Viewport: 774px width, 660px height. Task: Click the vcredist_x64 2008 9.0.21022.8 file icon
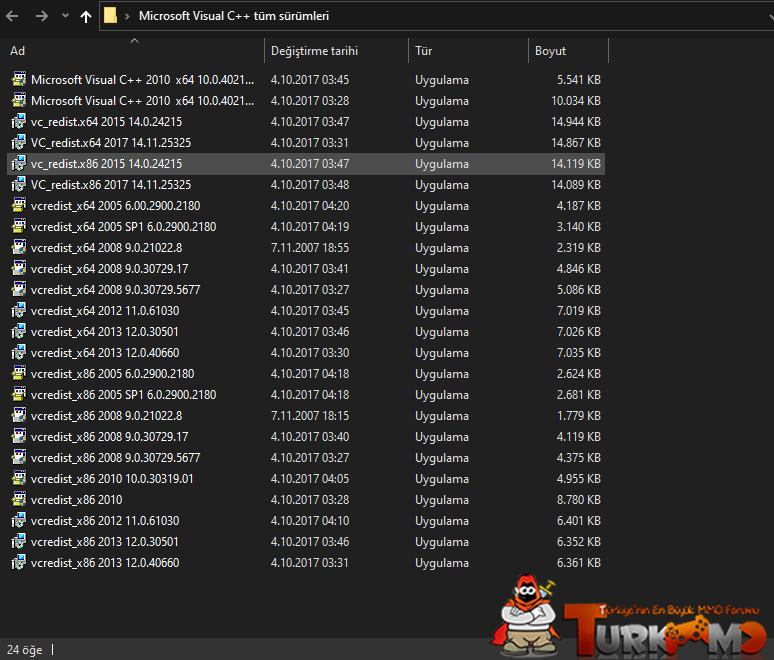click(19, 247)
